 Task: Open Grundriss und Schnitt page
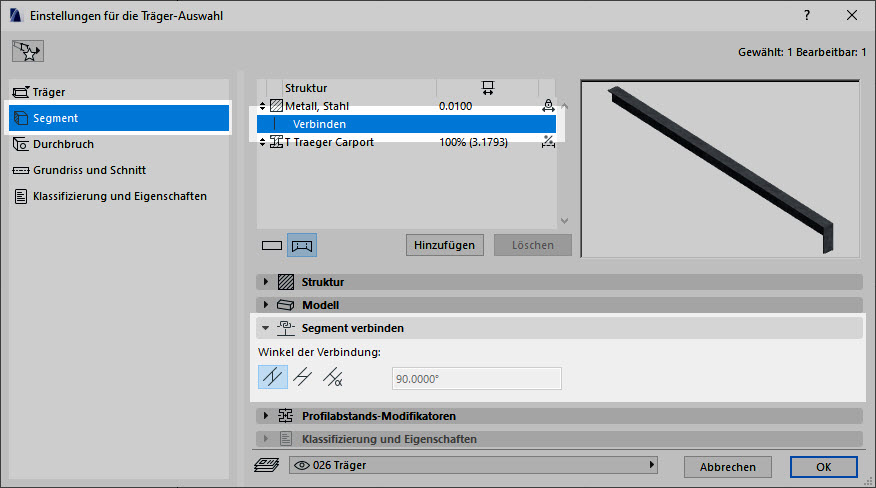pos(118,170)
